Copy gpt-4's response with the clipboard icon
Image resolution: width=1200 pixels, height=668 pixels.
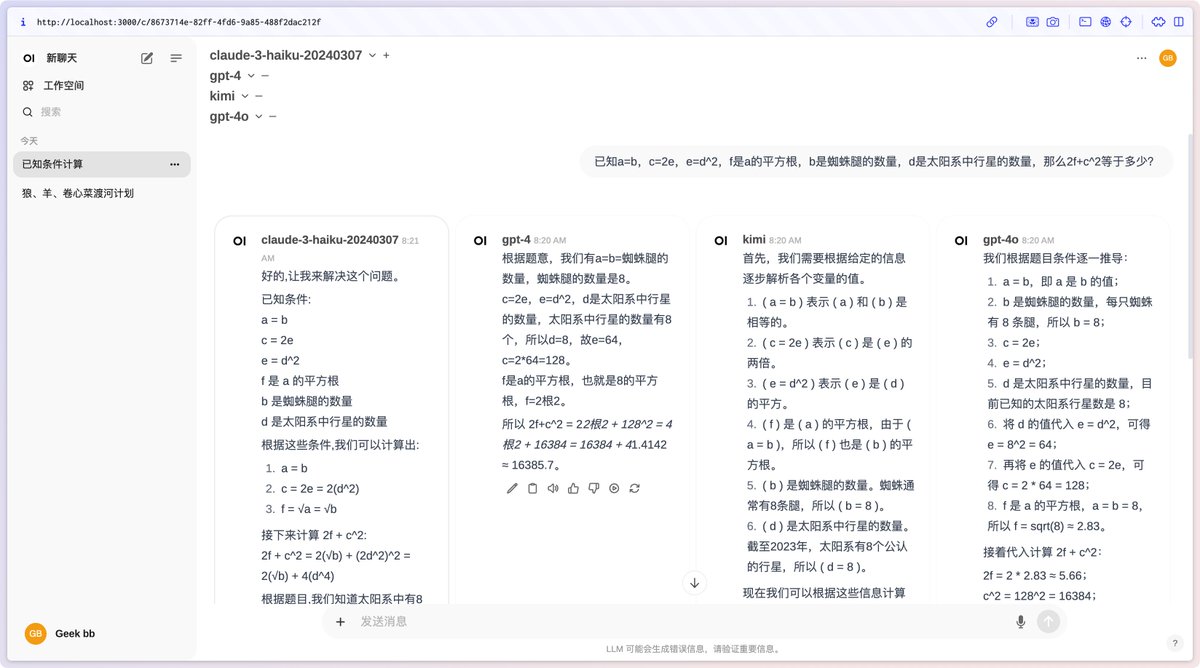coord(532,488)
